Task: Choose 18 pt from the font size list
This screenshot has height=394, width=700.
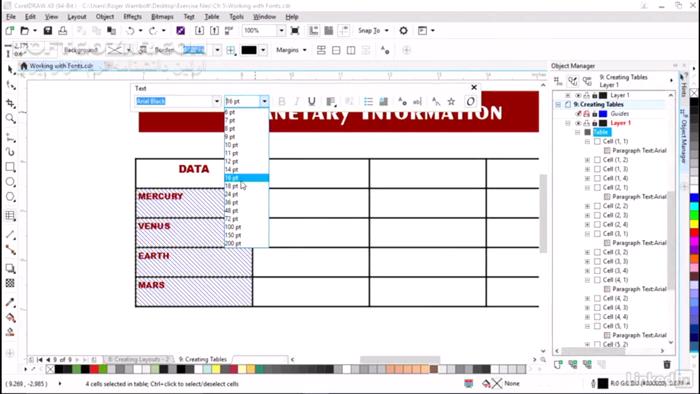Action: (x=246, y=186)
